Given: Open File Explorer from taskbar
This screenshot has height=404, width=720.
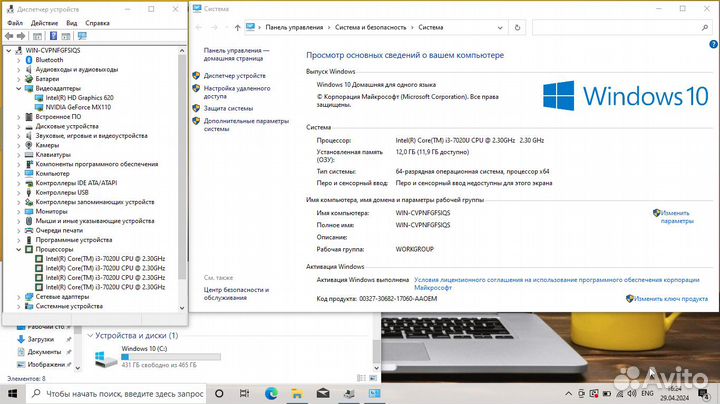Looking at the screenshot, I should tap(297, 393).
